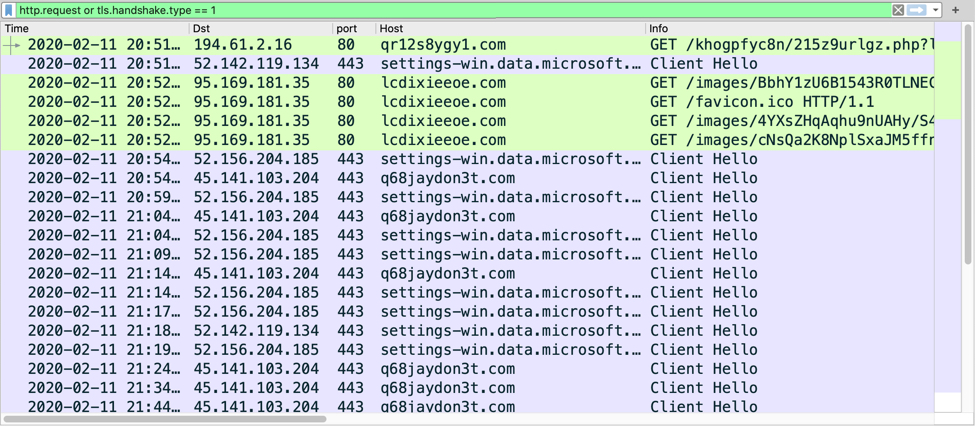Image resolution: width=975 pixels, height=426 pixels.
Task: Open the recent filters dropdown
Action: tap(935, 10)
